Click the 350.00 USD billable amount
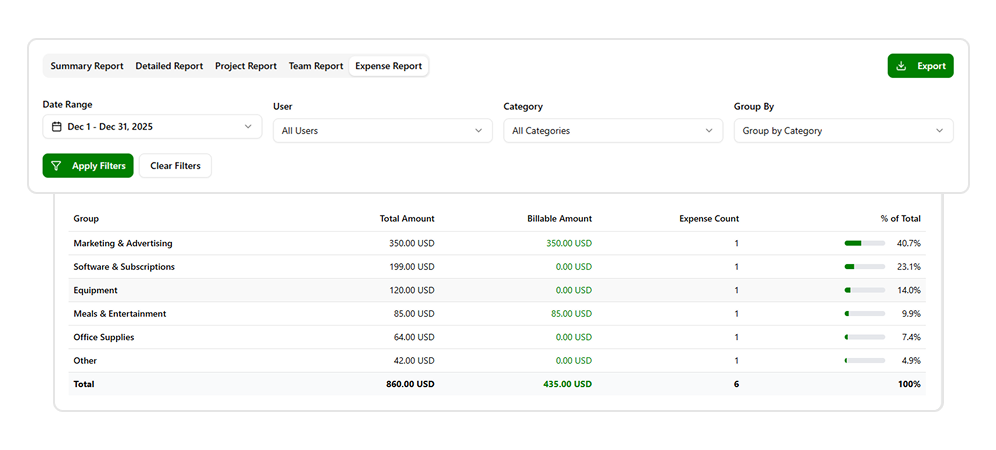Viewport: 996px width, 450px height. point(569,243)
